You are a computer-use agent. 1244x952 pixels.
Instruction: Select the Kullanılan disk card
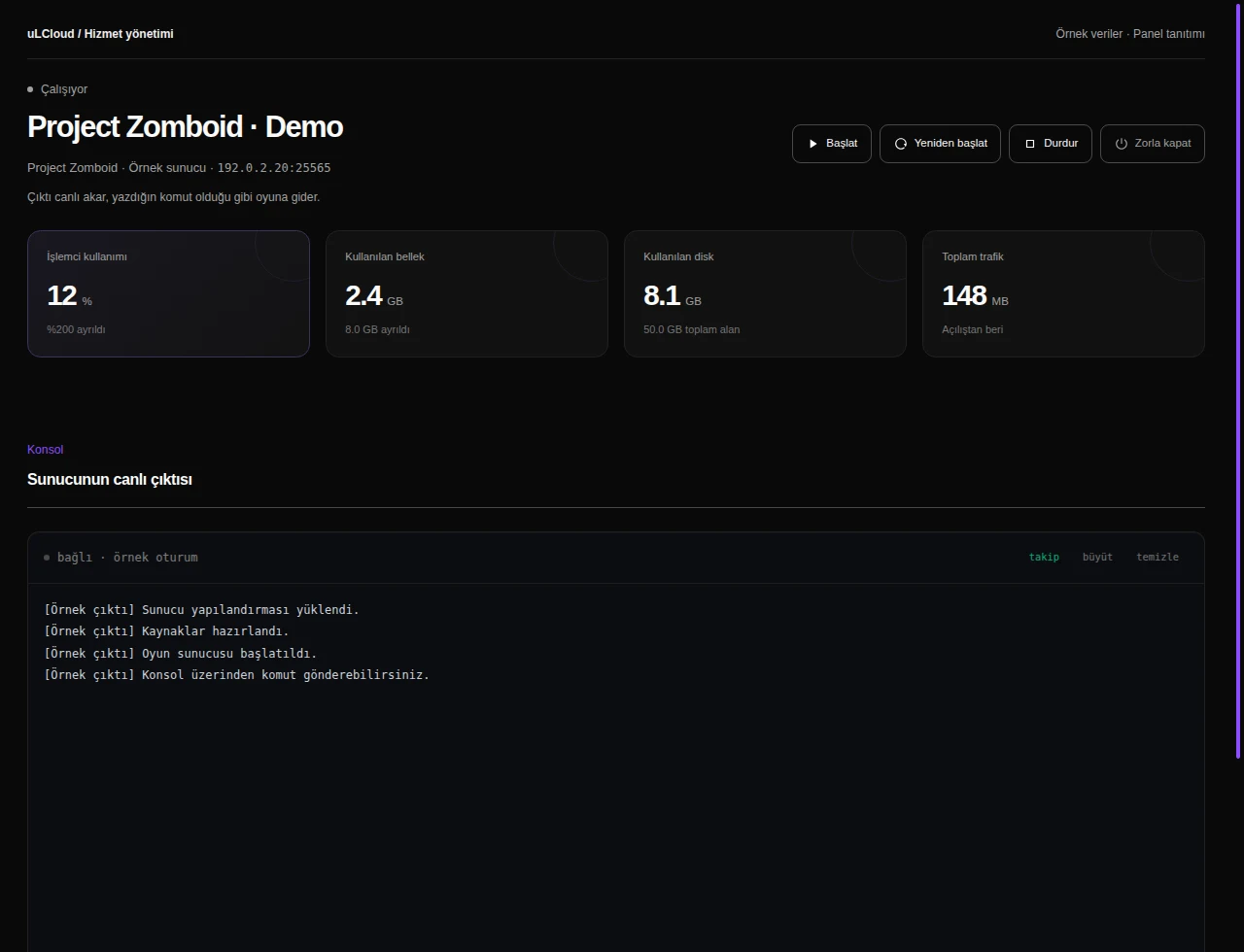click(x=765, y=293)
